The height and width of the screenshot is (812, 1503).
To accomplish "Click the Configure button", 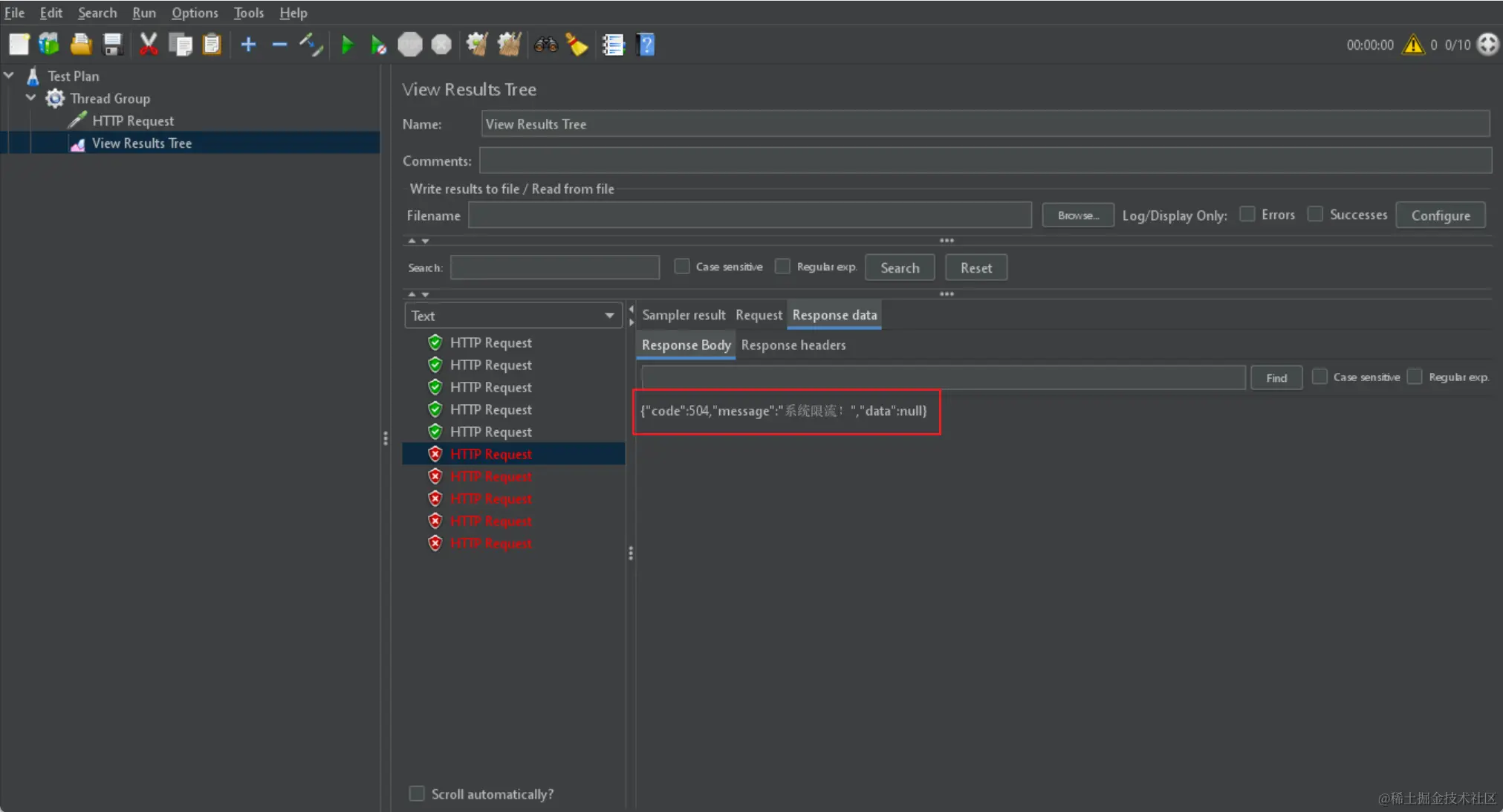I will 1440,215.
